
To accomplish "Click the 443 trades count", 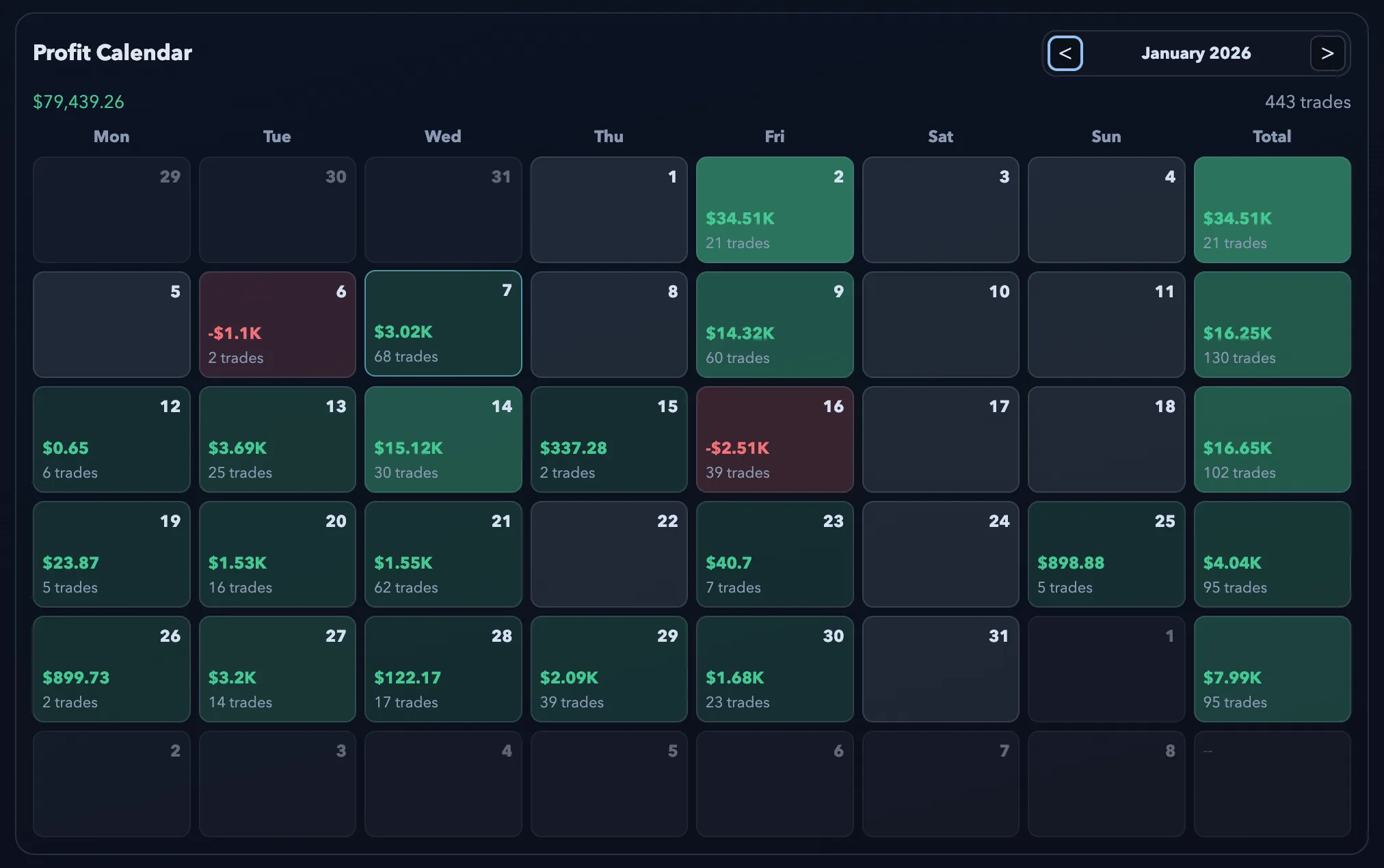I will [1307, 102].
